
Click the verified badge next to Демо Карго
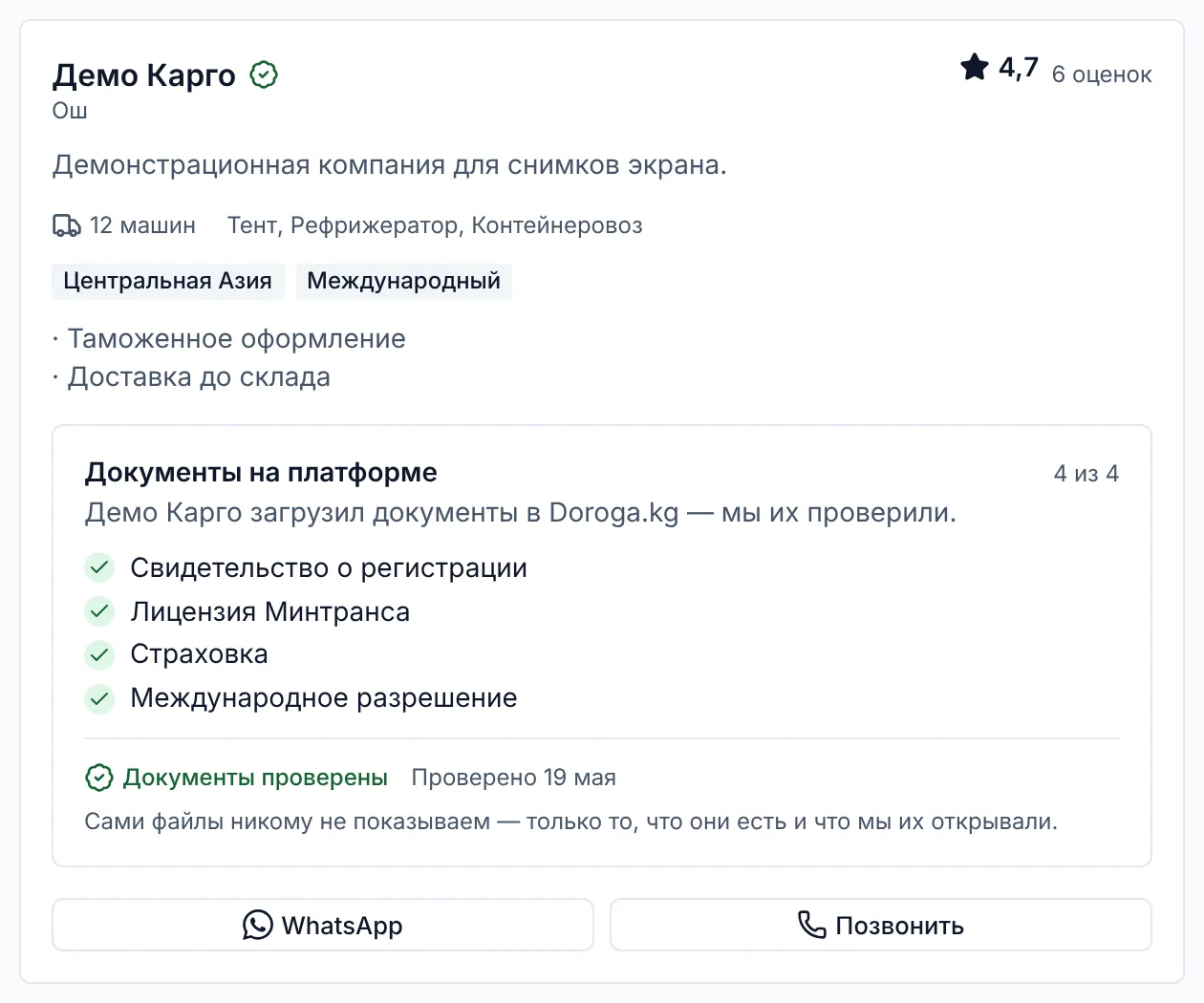tap(264, 75)
